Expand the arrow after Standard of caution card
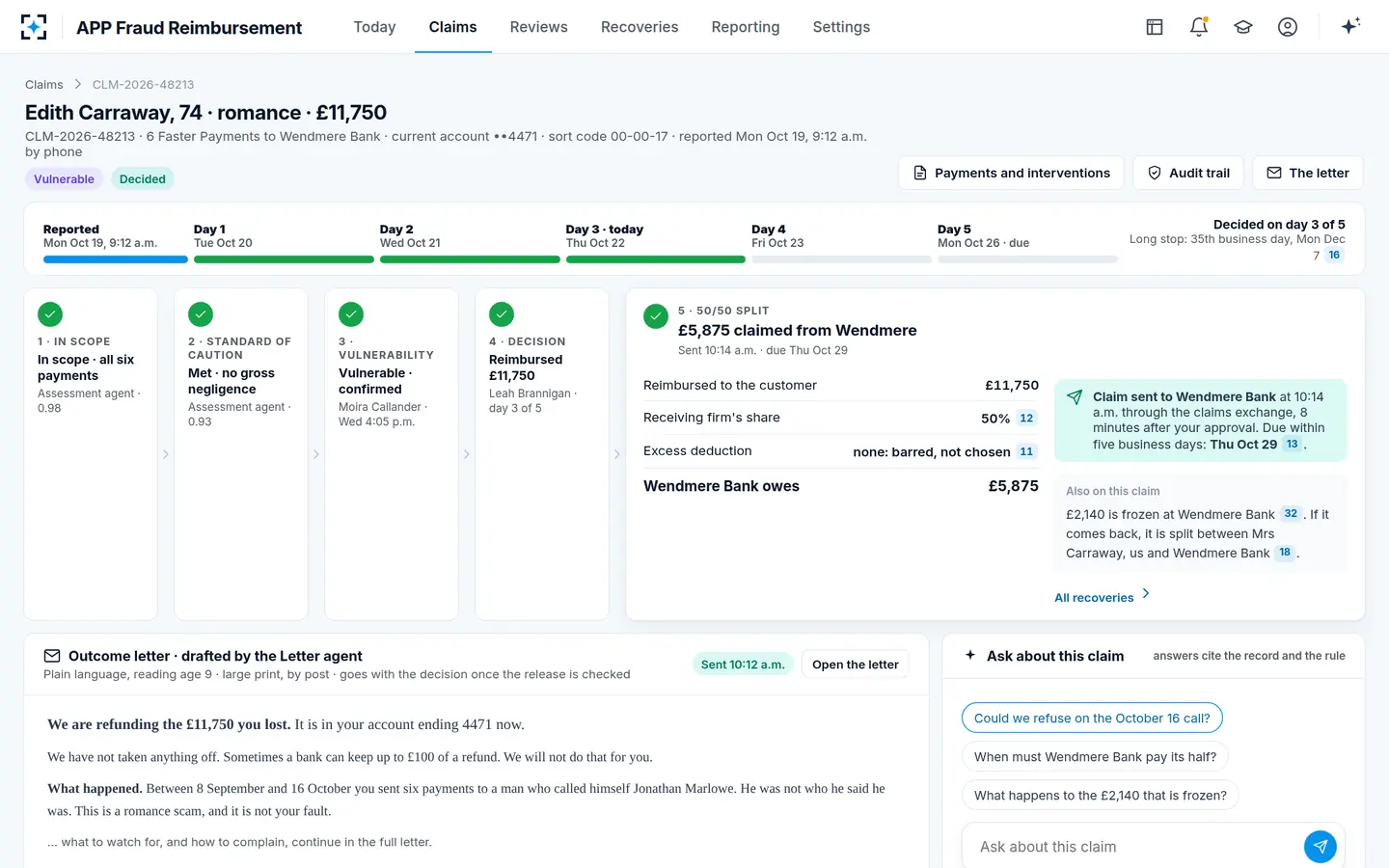This screenshot has width=1389, height=868. [x=316, y=454]
